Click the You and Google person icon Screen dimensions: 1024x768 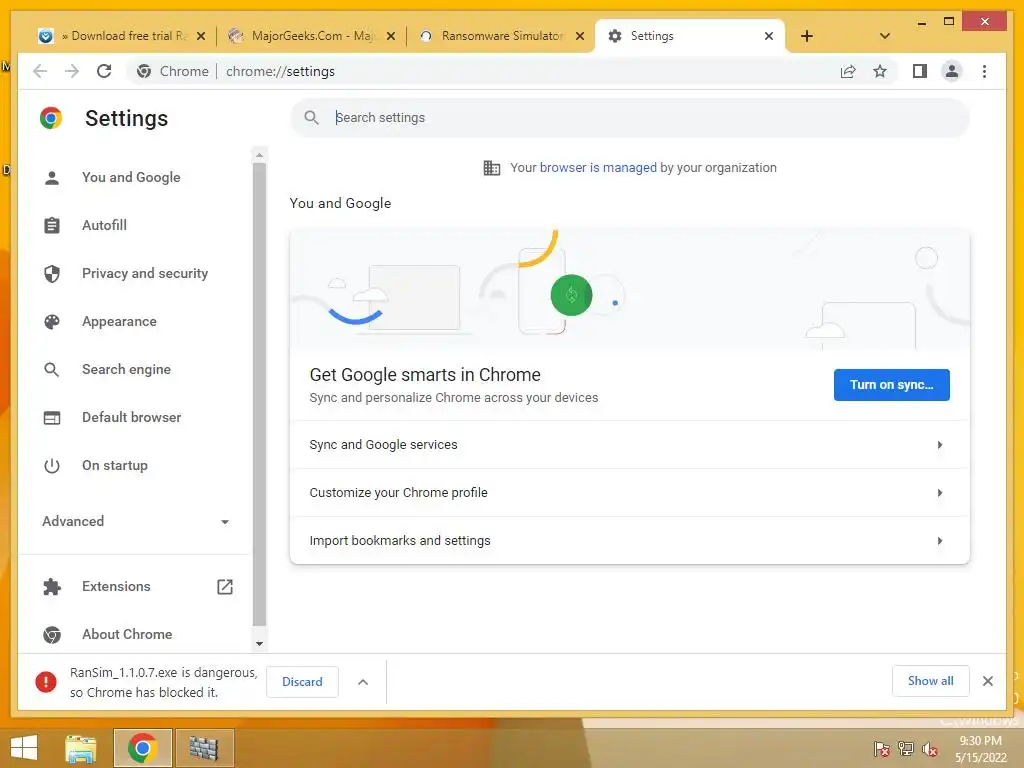(x=52, y=178)
